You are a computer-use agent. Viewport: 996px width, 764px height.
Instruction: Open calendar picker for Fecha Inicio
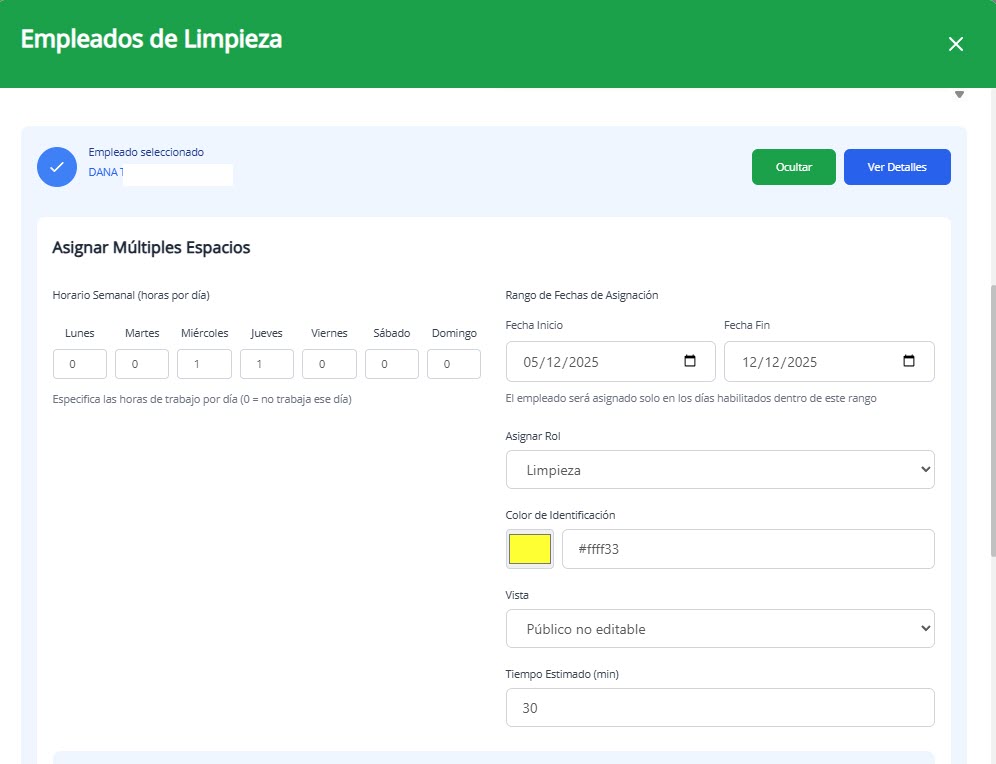[x=690, y=362]
